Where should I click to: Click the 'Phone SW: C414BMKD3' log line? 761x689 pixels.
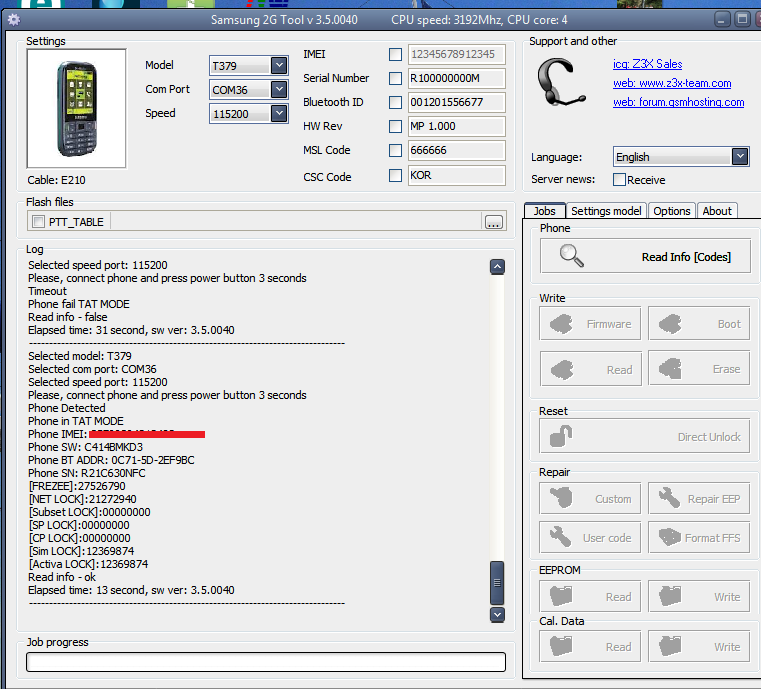[85, 447]
